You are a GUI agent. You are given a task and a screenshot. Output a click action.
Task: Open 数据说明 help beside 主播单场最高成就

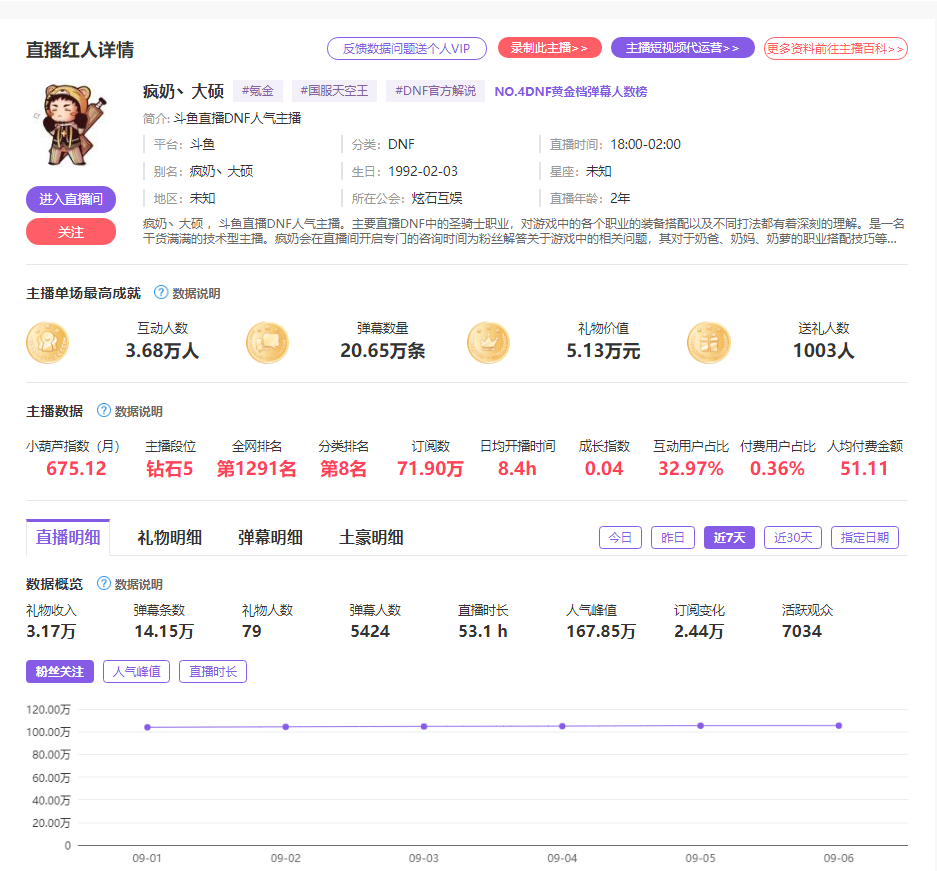pyautogui.click(x=159, y=292)
